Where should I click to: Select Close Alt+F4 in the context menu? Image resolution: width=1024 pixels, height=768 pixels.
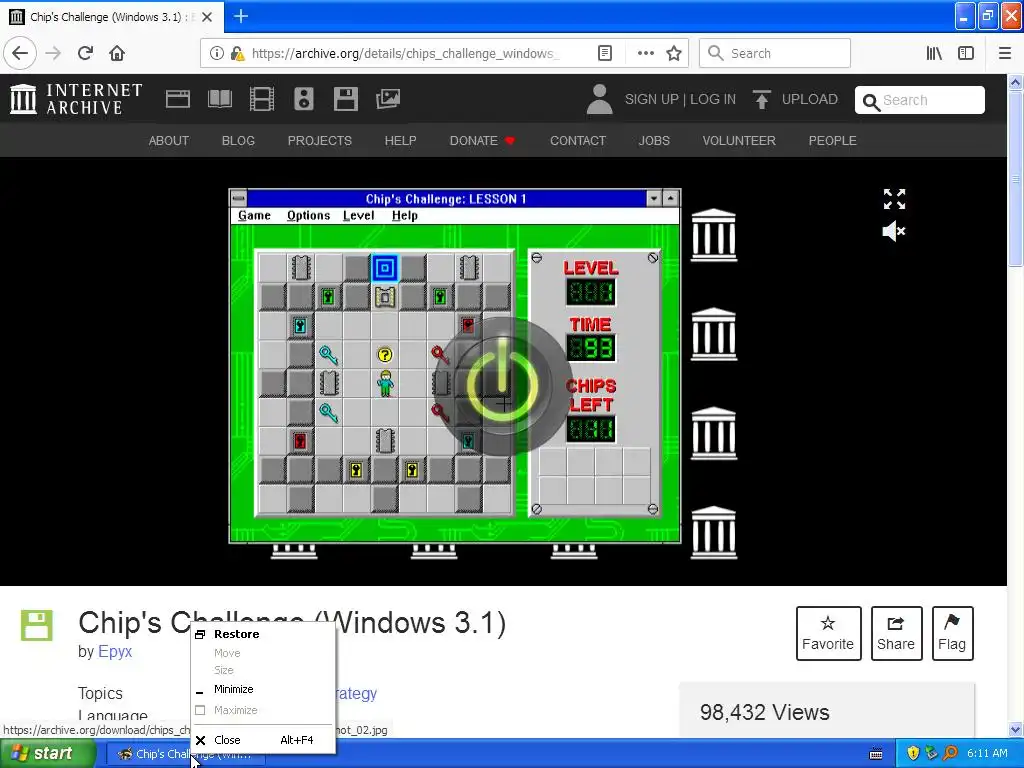(x=263, y=740)
